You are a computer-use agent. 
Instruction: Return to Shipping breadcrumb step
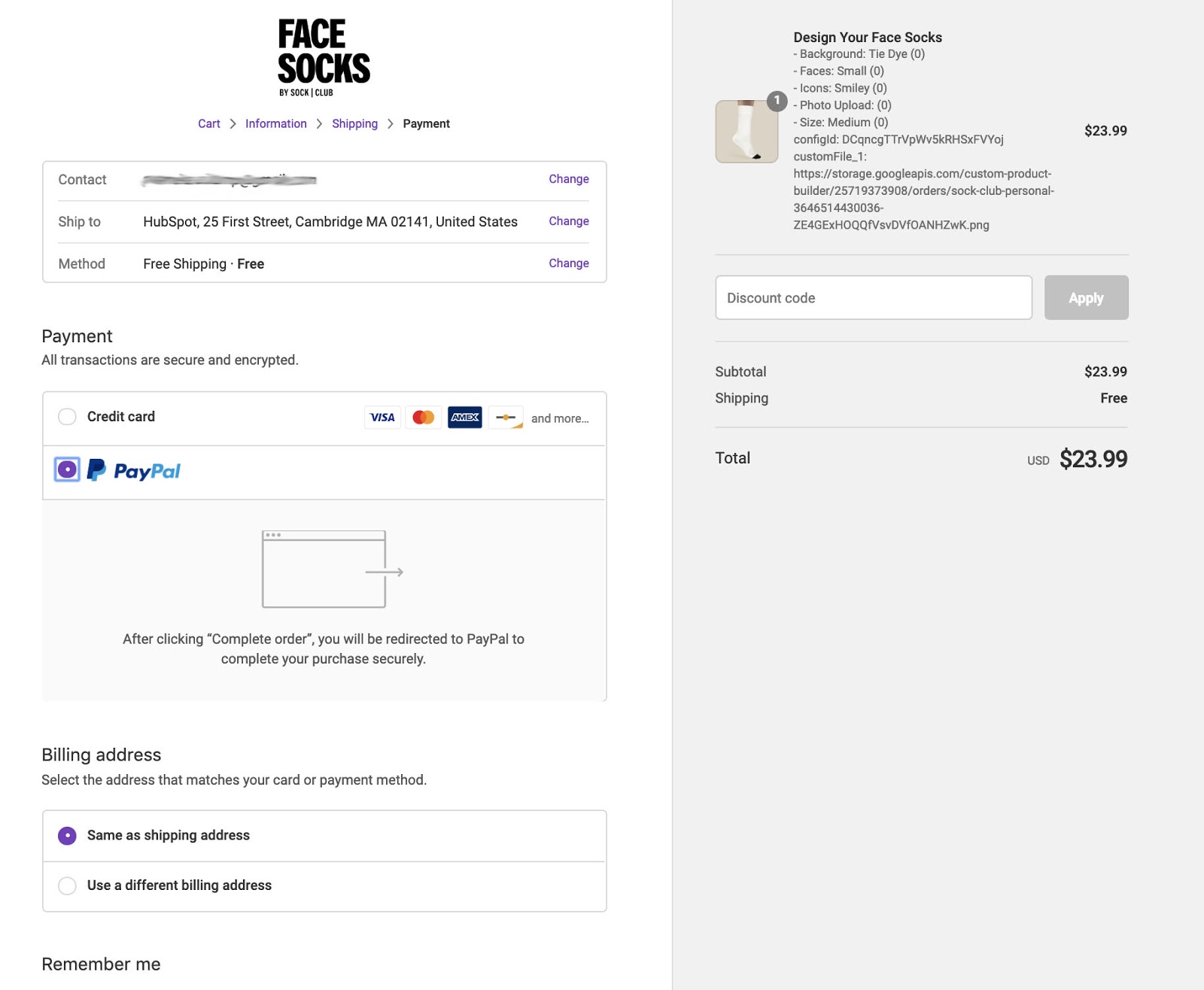[354, 124]
